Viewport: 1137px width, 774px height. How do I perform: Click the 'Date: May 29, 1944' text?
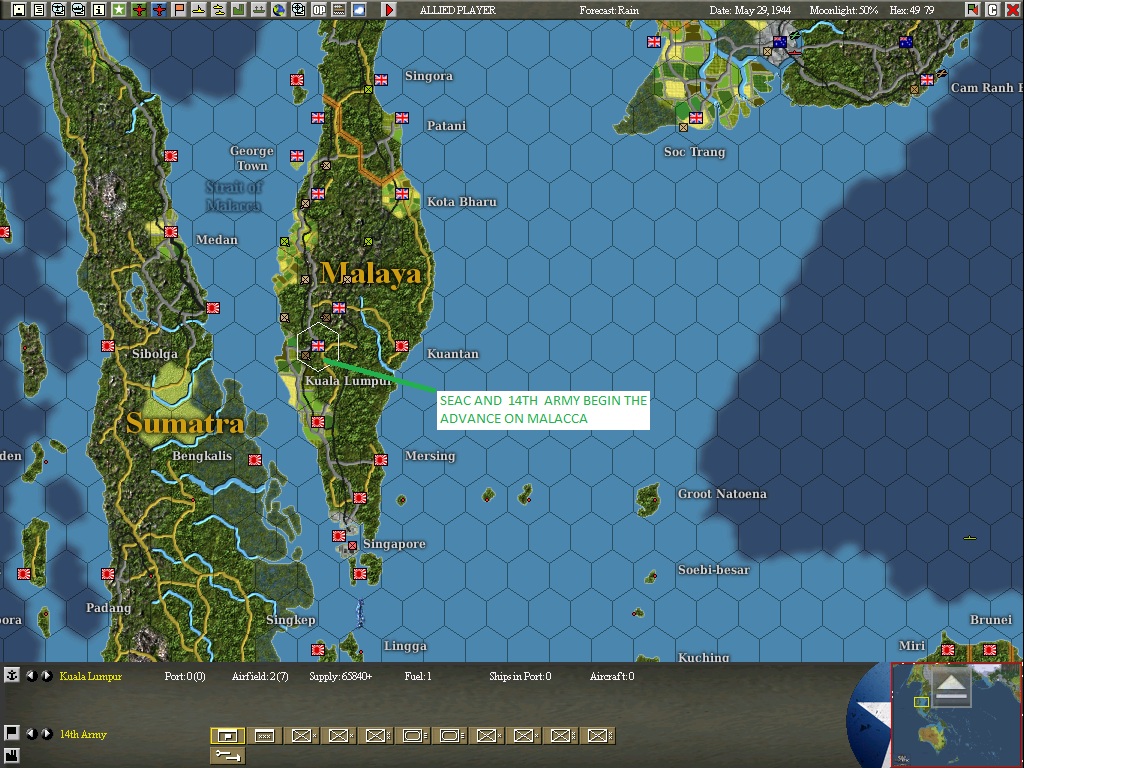pyautogui.click(x=750, y=10)
